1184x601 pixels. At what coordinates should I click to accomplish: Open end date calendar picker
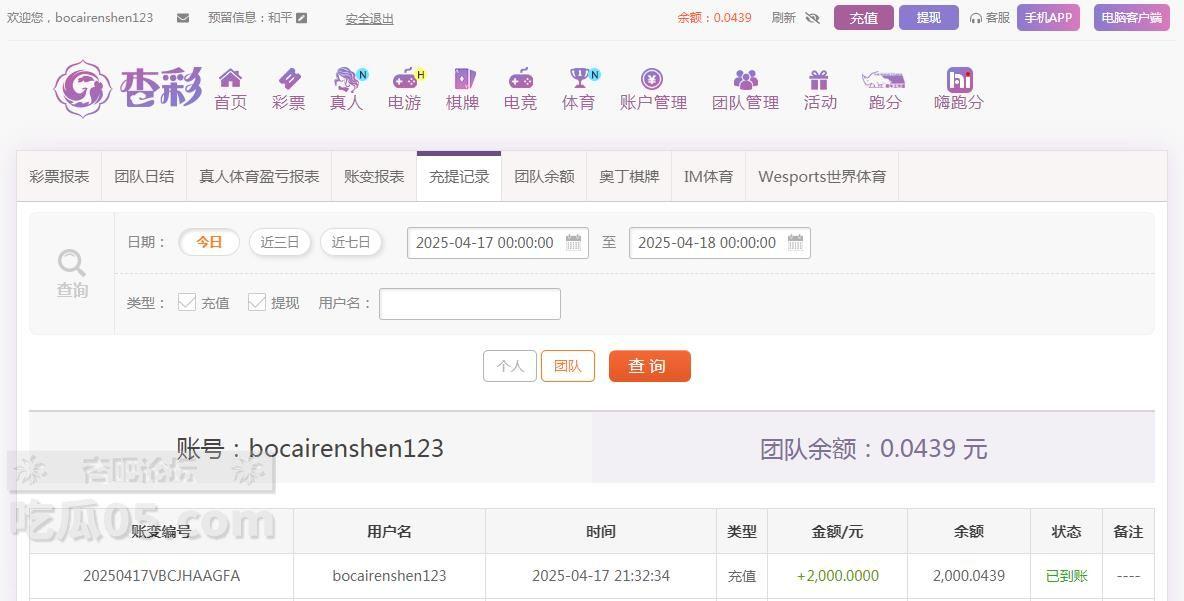(x=795, y=242)
